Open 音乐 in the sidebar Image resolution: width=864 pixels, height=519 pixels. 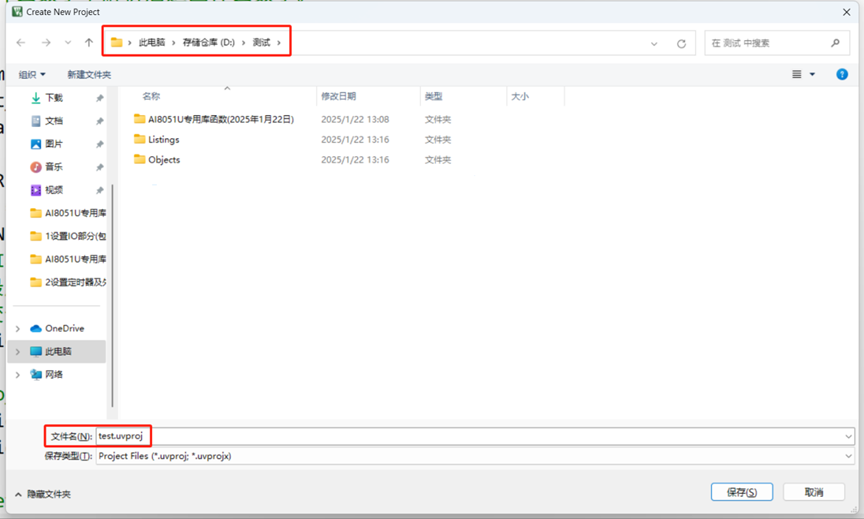pos(53,167)
